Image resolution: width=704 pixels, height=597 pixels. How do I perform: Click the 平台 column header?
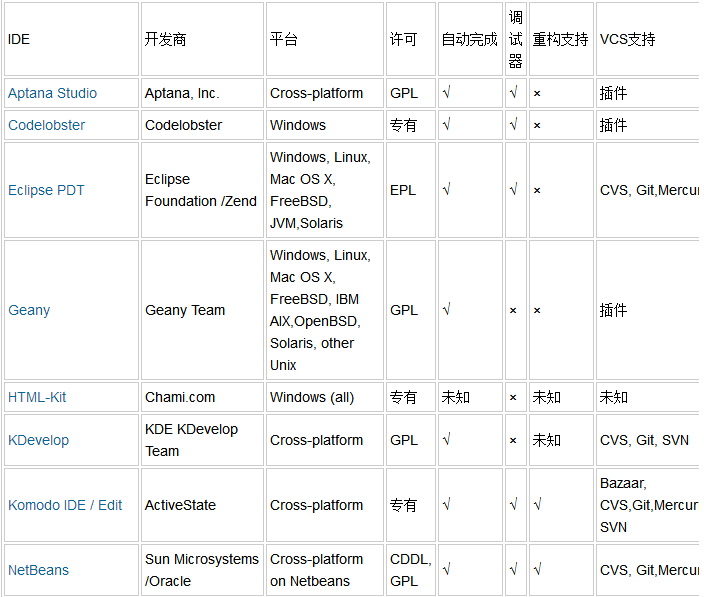point(284,39)
